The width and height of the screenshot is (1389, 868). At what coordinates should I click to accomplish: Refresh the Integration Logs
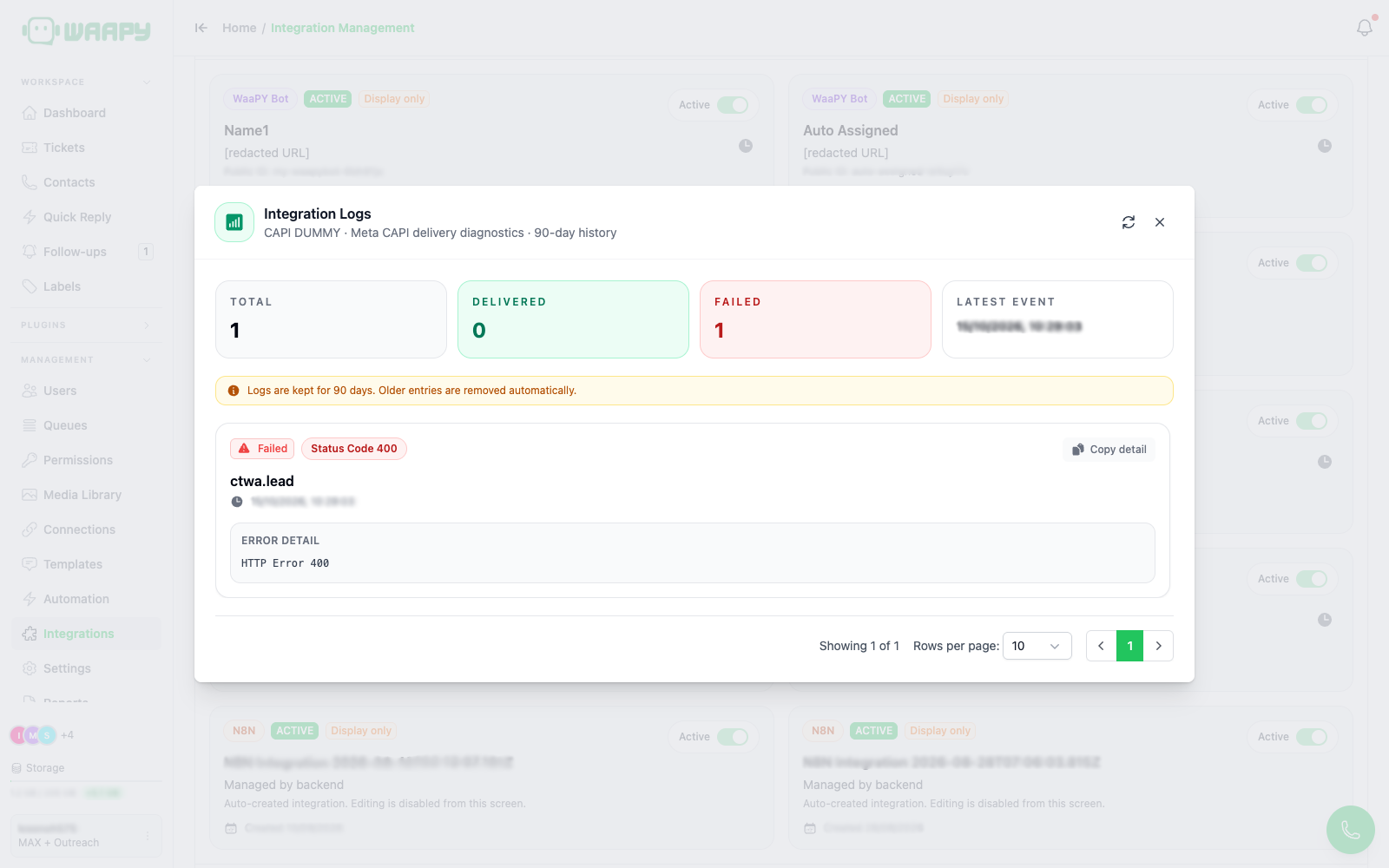pyautogui.click(x=1129, y=222)
